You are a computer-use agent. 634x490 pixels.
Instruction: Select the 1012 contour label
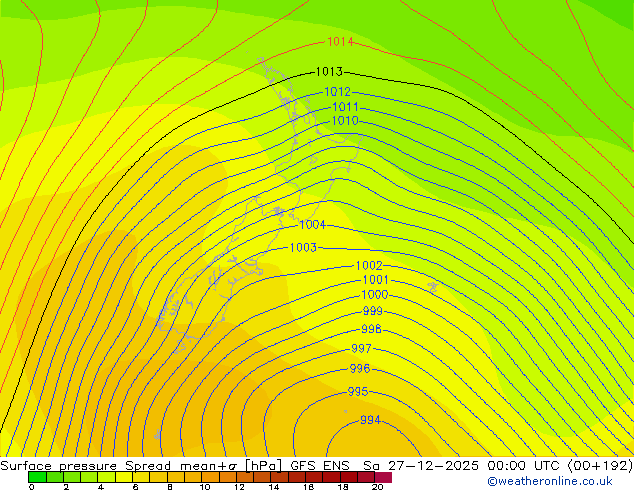click(x=338, y=92)
